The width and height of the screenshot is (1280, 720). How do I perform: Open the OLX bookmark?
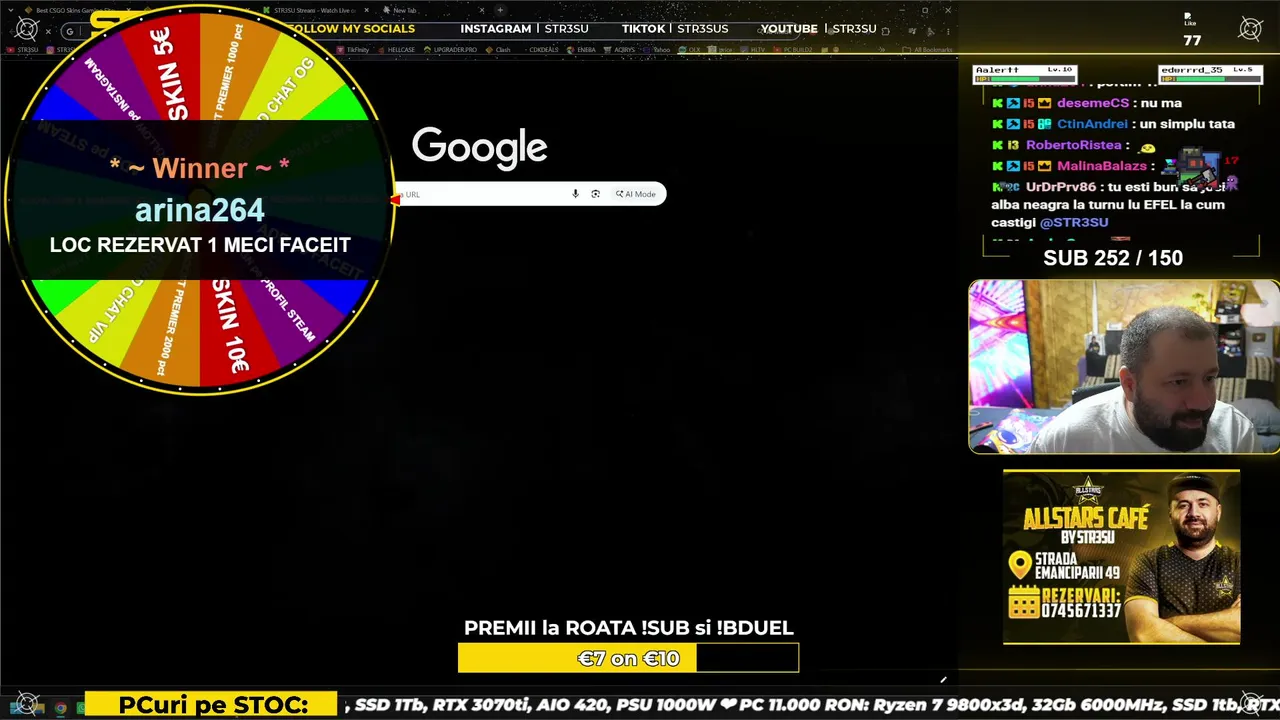pyautogui.click(x=690, y=49)
